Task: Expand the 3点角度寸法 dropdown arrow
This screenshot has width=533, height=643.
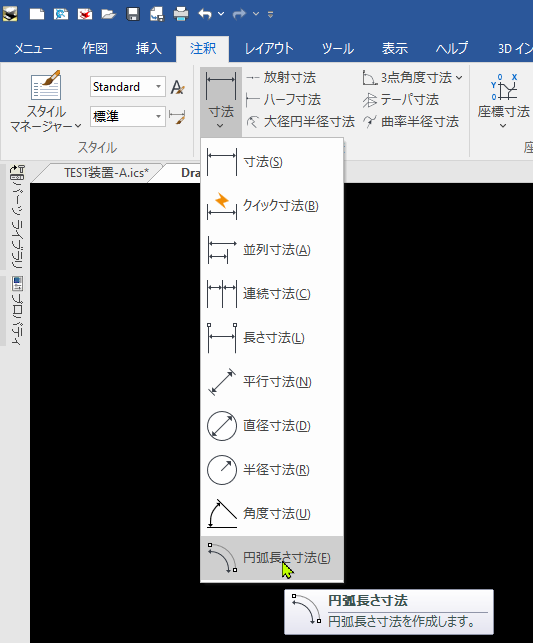Action: (459, 78)
